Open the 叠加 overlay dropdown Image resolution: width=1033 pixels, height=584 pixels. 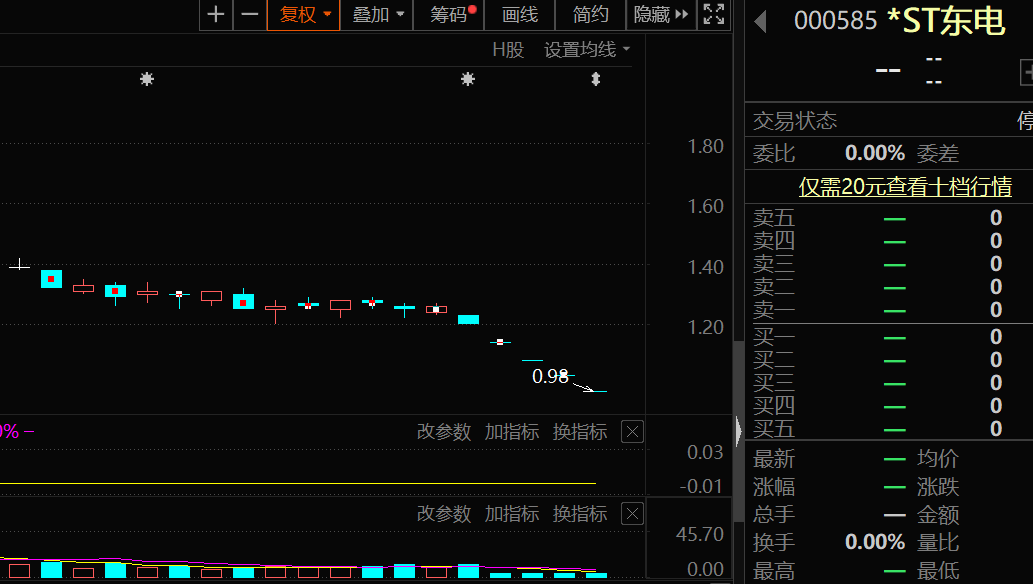[x=378, y=15]
